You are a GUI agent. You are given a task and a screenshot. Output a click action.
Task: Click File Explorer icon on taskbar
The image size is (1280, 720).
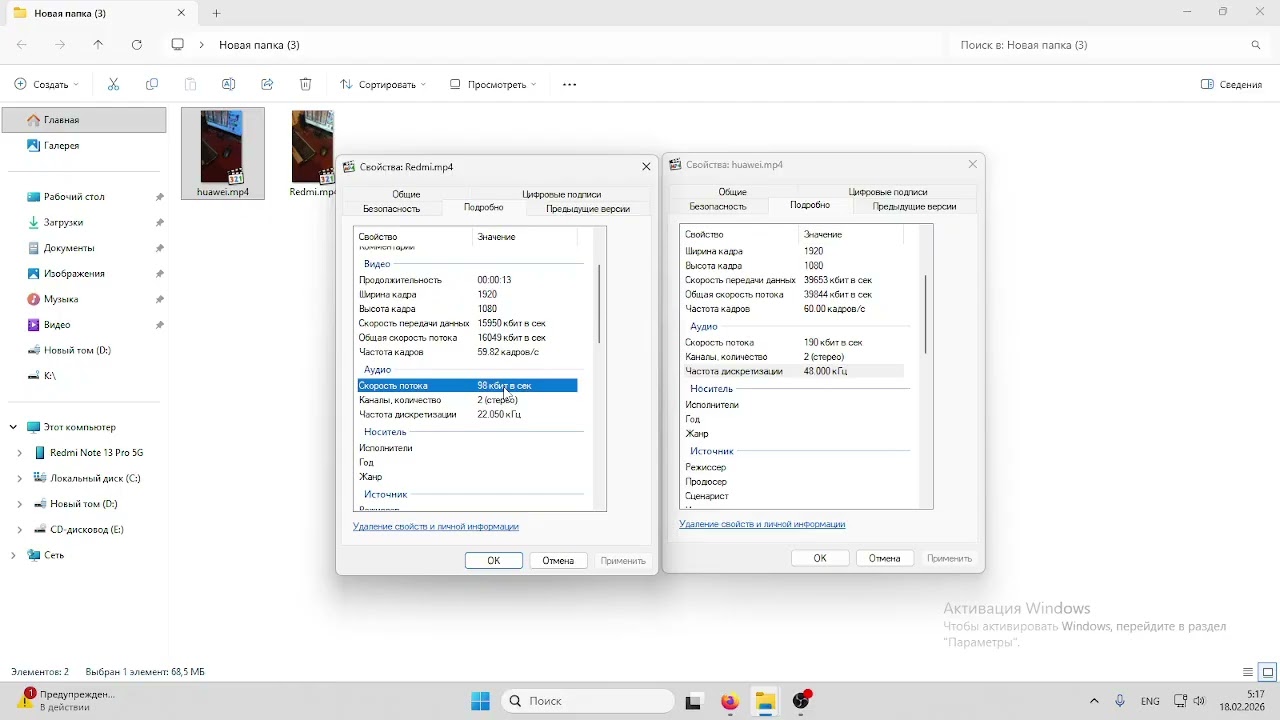point(766,702)
